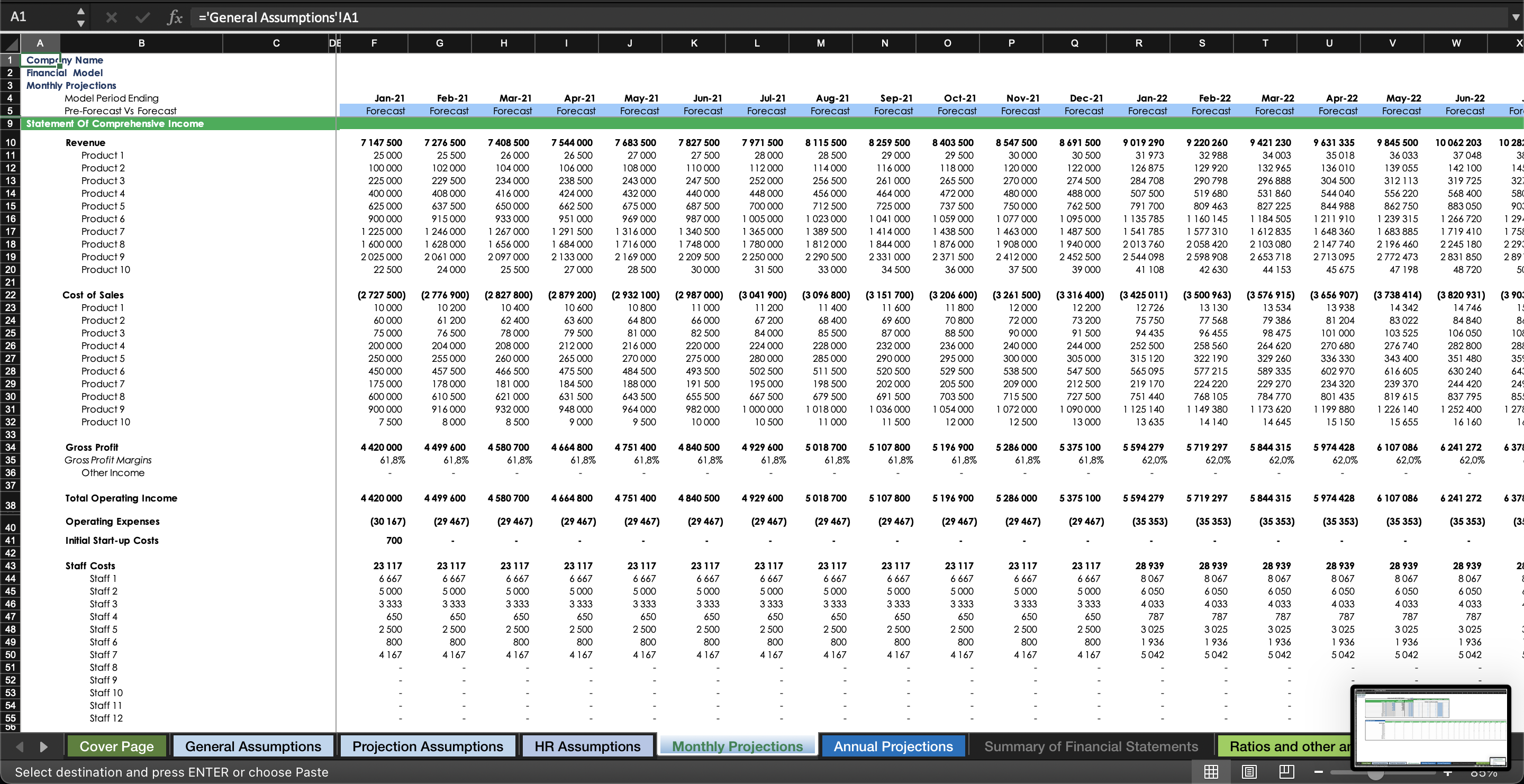Open the General Assumptions sheet tab
The height and width of the screenshot is (784, 1524).
(x=253, y=746)
